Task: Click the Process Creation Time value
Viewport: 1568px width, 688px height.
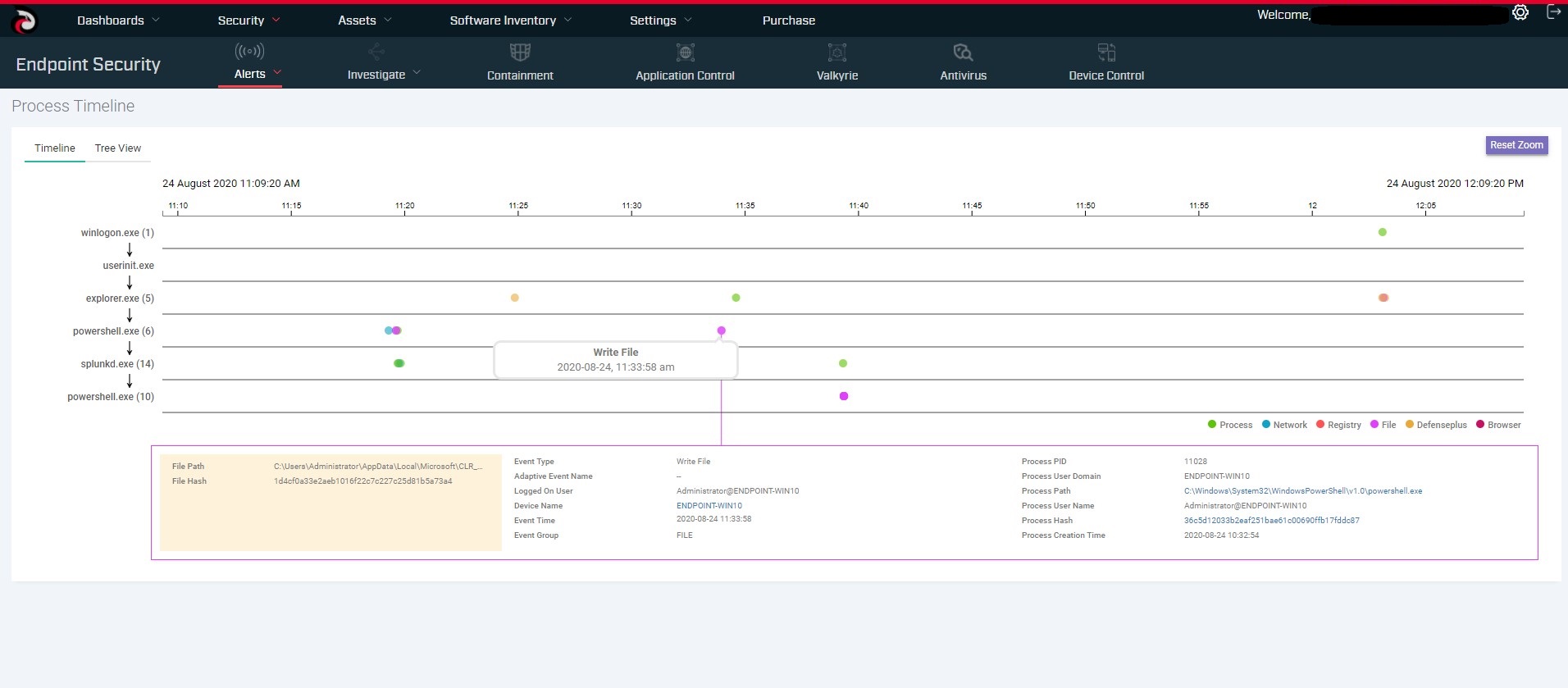Action: [x=1221, y=535]
